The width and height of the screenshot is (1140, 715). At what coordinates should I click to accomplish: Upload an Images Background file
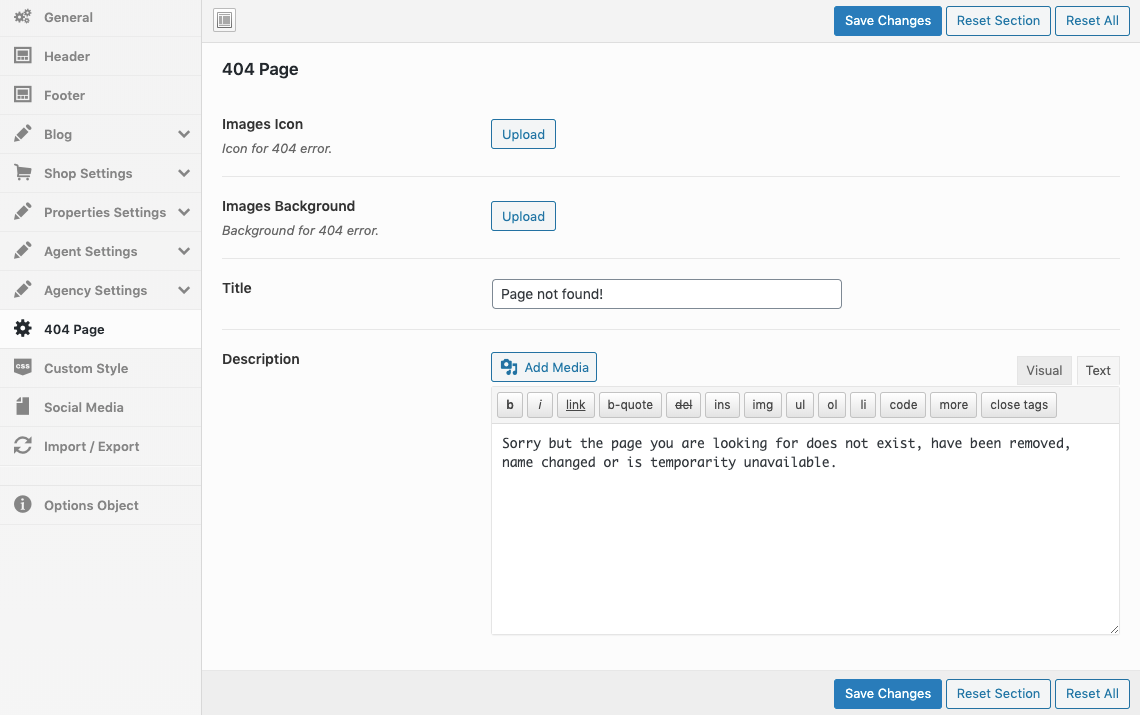[x=523, y=216]
